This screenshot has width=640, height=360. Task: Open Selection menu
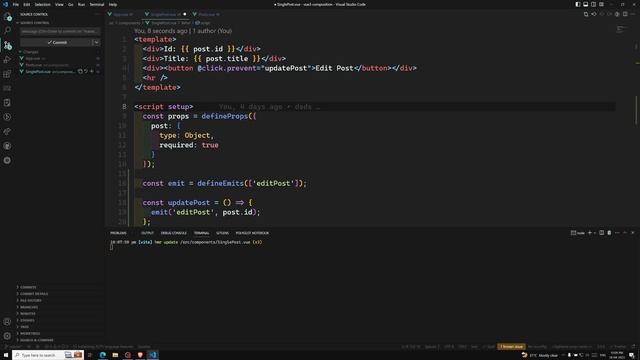pyautogui.click(x=42, y=4)
